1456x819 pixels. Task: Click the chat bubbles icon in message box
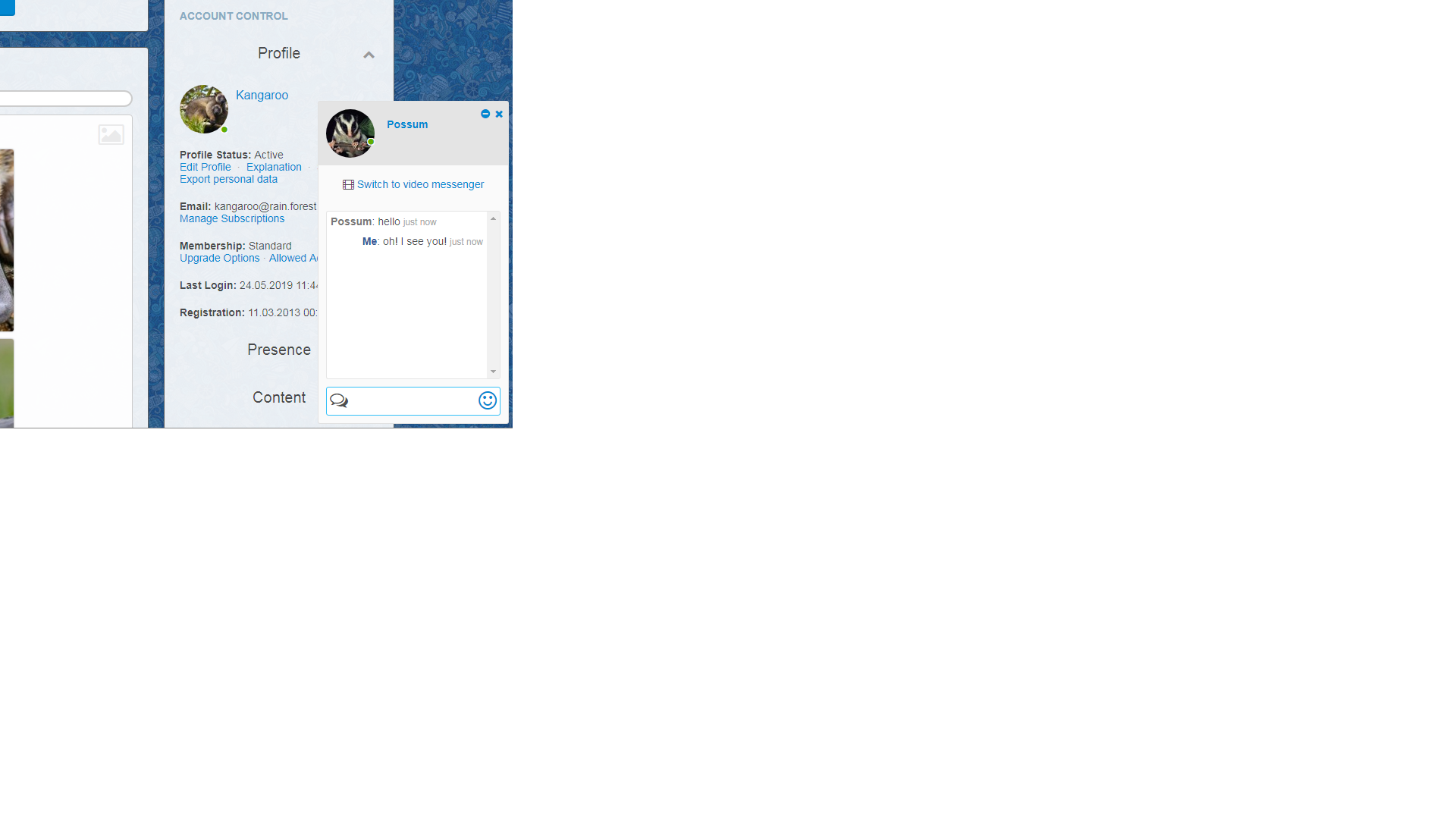pos(339,400)
